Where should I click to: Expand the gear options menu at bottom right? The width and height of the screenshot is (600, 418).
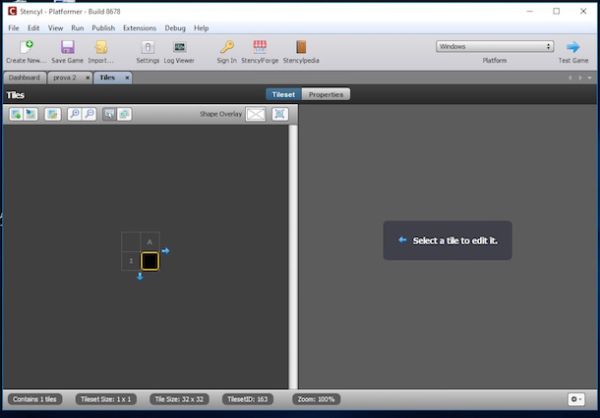577,399
